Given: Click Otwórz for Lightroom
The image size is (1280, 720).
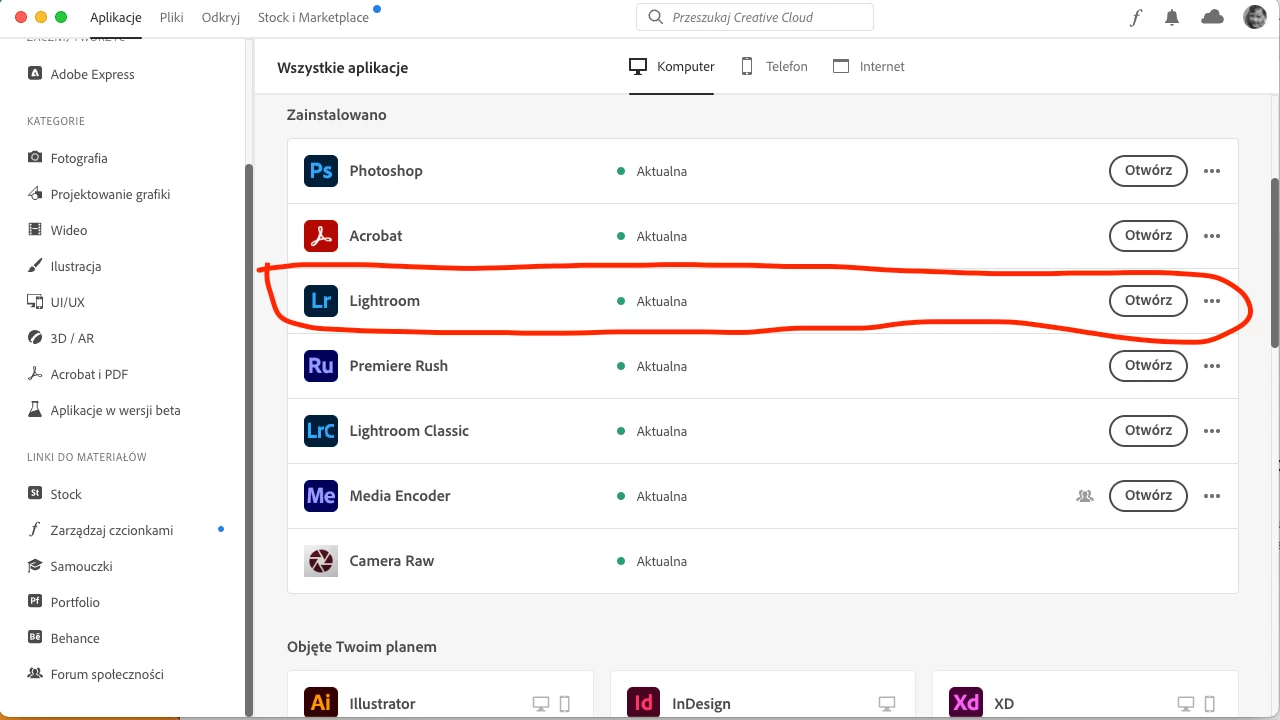Looking at the screenshot, I should (x=1148, y=300).
